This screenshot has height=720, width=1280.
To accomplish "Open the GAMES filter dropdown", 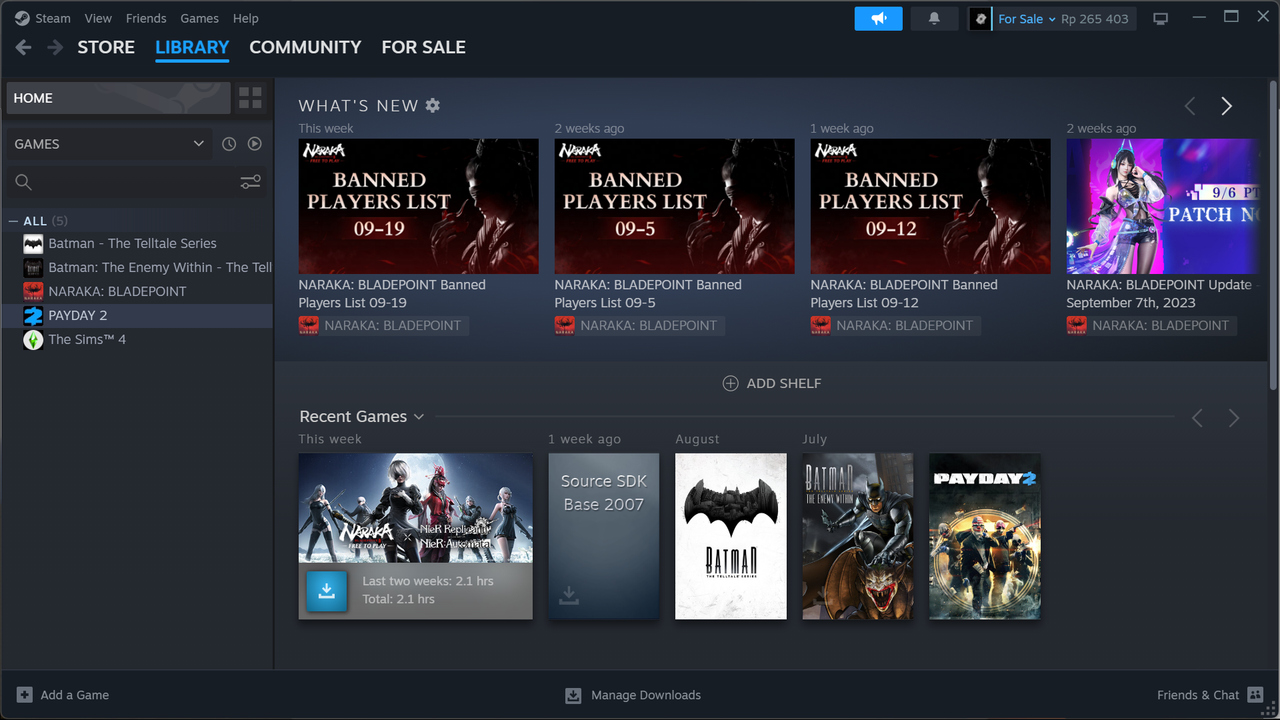I will point(109,144).
